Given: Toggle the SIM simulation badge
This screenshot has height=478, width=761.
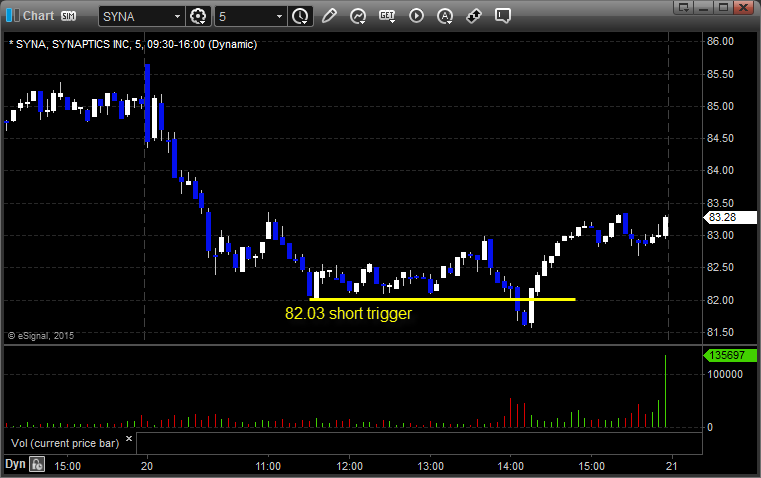Looking at the screenshot, I should (x=68, y=16).
